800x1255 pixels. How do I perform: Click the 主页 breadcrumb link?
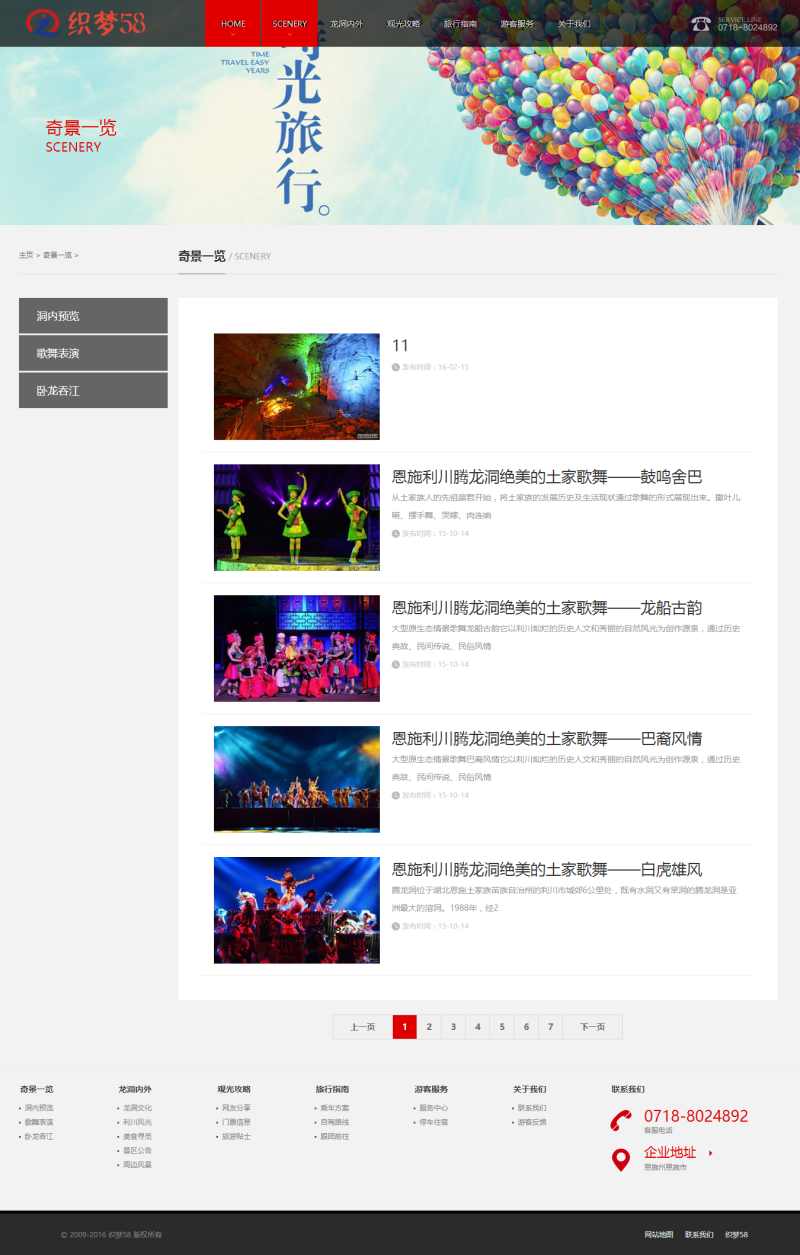(x=26, y=255)
